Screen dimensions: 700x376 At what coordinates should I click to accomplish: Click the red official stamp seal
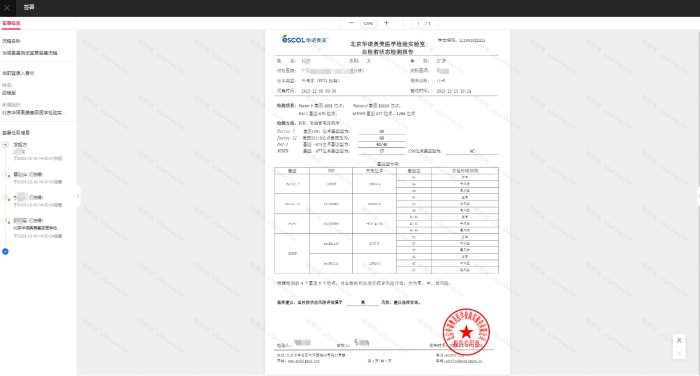(x=466, y=332)
